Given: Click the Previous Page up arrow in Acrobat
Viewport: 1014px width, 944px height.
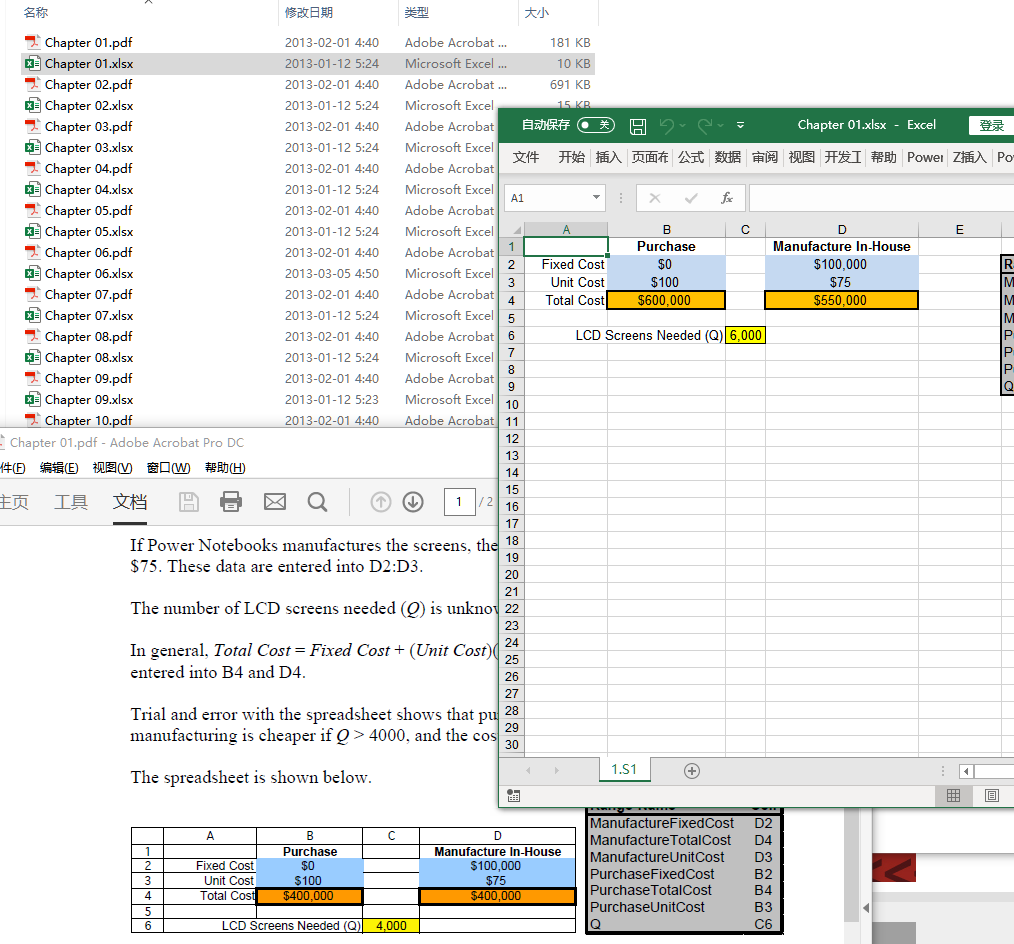Looking at the screenshot, I should pos(380,502).
